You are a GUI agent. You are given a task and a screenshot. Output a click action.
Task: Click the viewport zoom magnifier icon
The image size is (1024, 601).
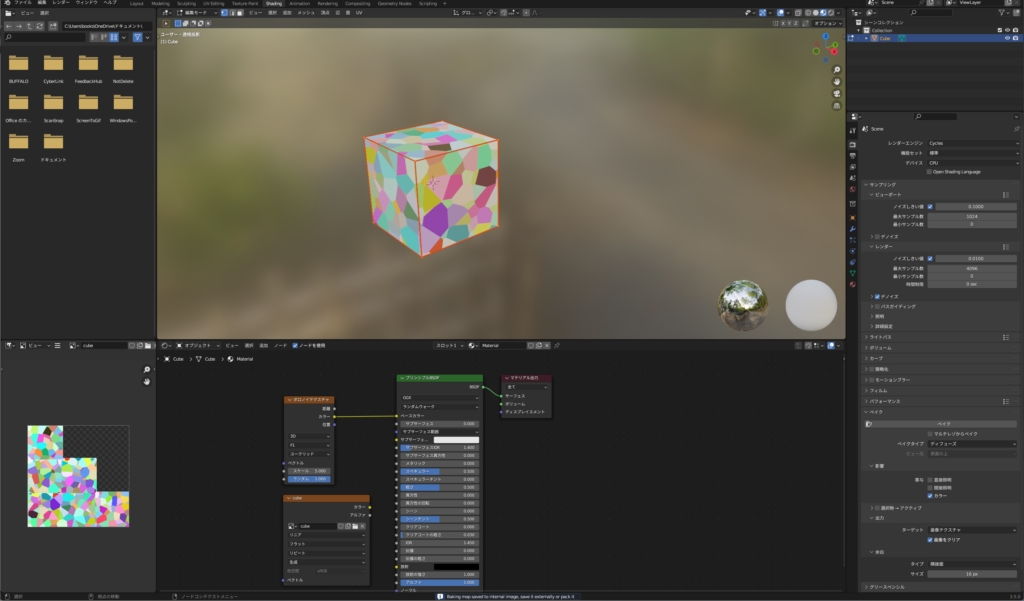(837, 70)
